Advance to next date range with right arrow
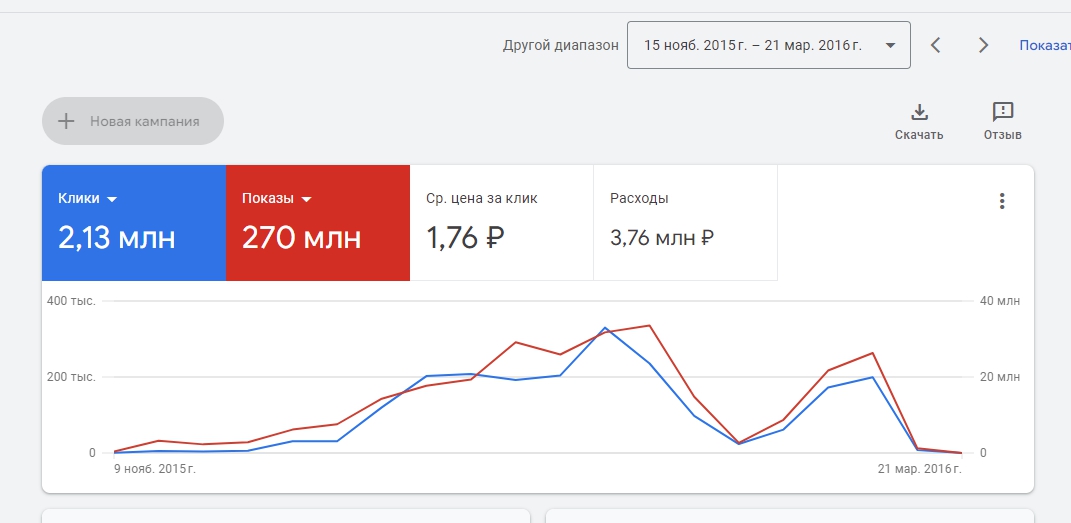 [x=983, y=45]
